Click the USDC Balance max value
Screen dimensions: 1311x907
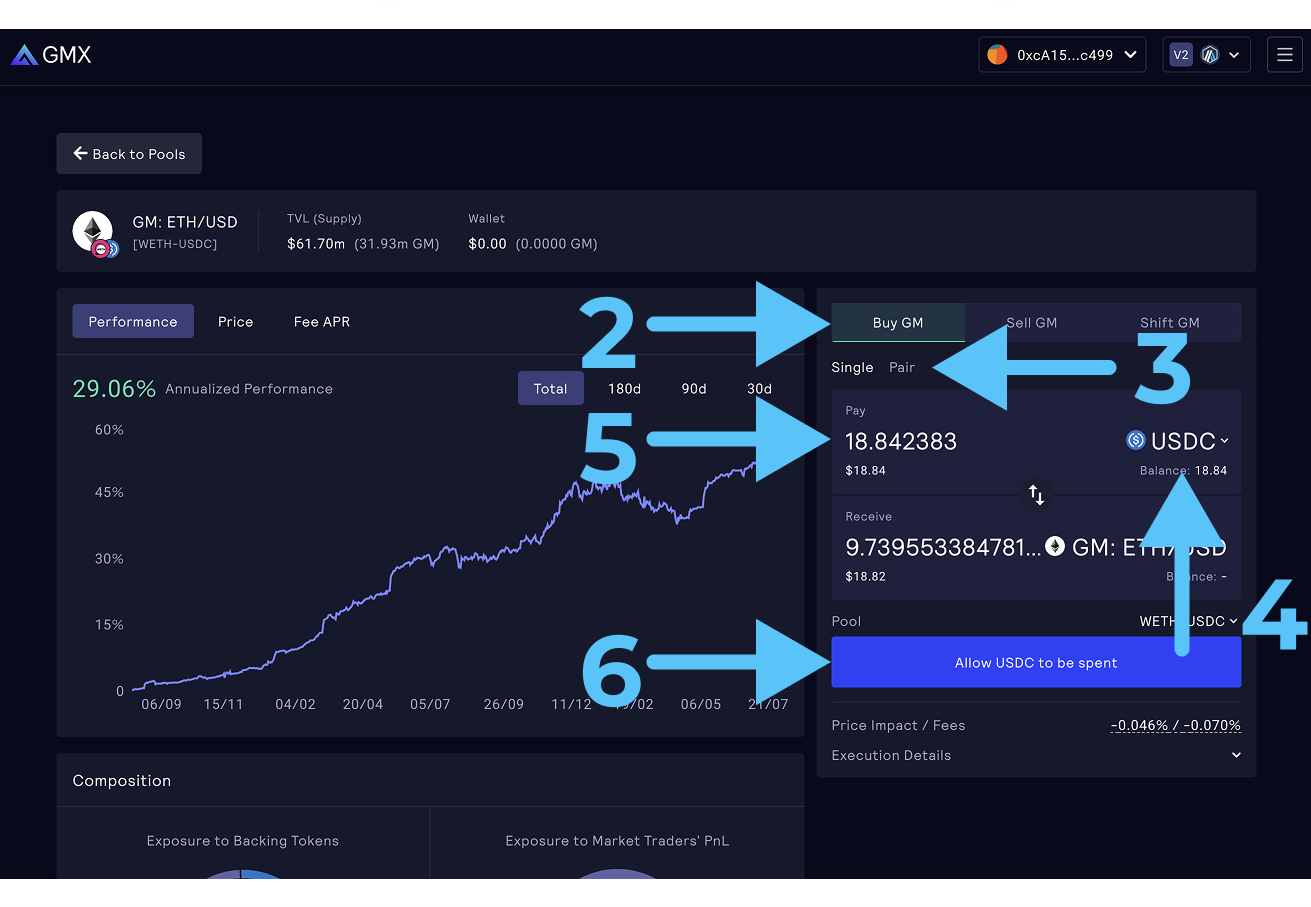(1210, 470)
